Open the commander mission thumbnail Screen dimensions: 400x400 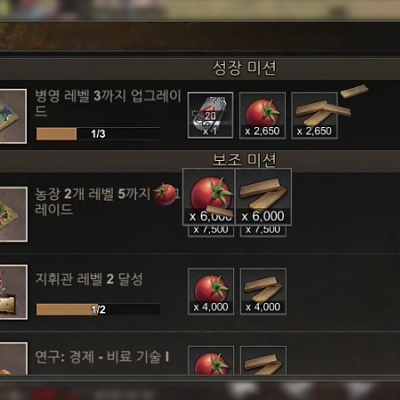pos(13,292)
